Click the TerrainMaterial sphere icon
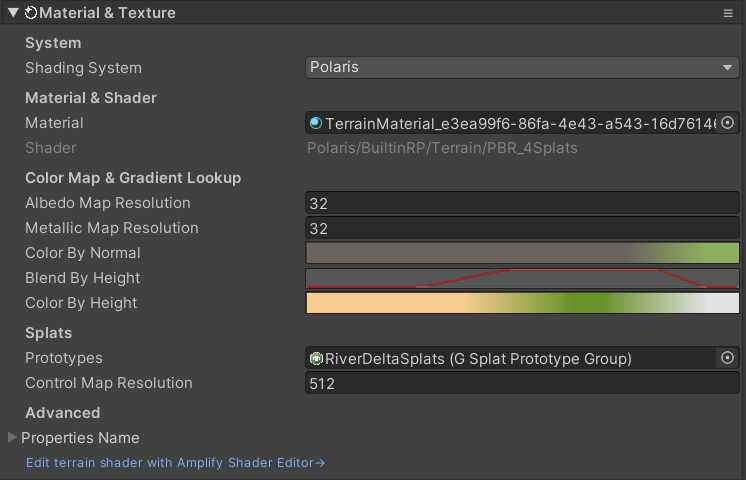The image size is (746, 480). (x=316, y=123)
